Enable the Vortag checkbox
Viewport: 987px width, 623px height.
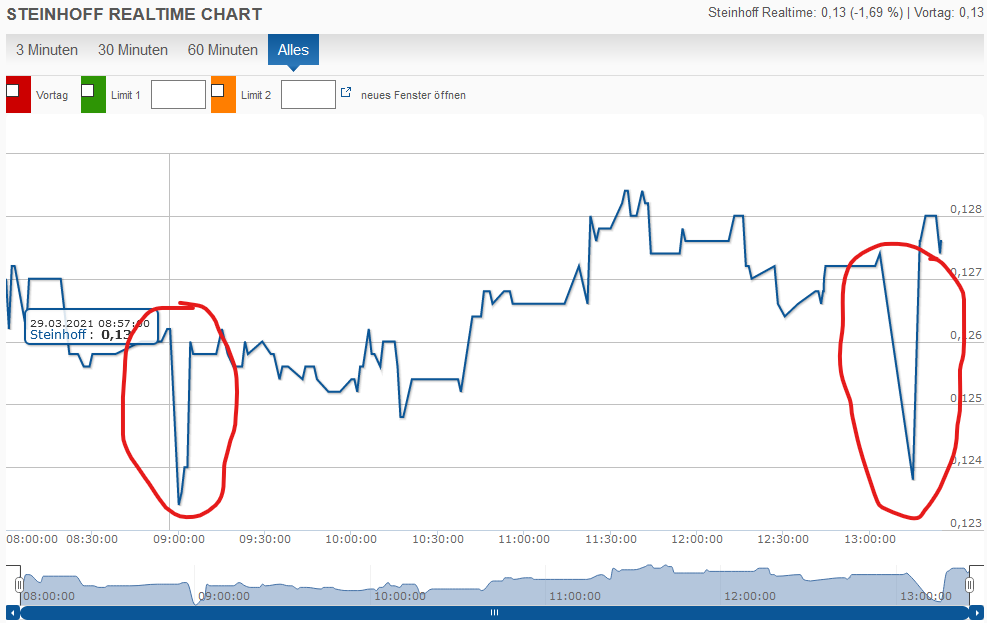[13, 91]
